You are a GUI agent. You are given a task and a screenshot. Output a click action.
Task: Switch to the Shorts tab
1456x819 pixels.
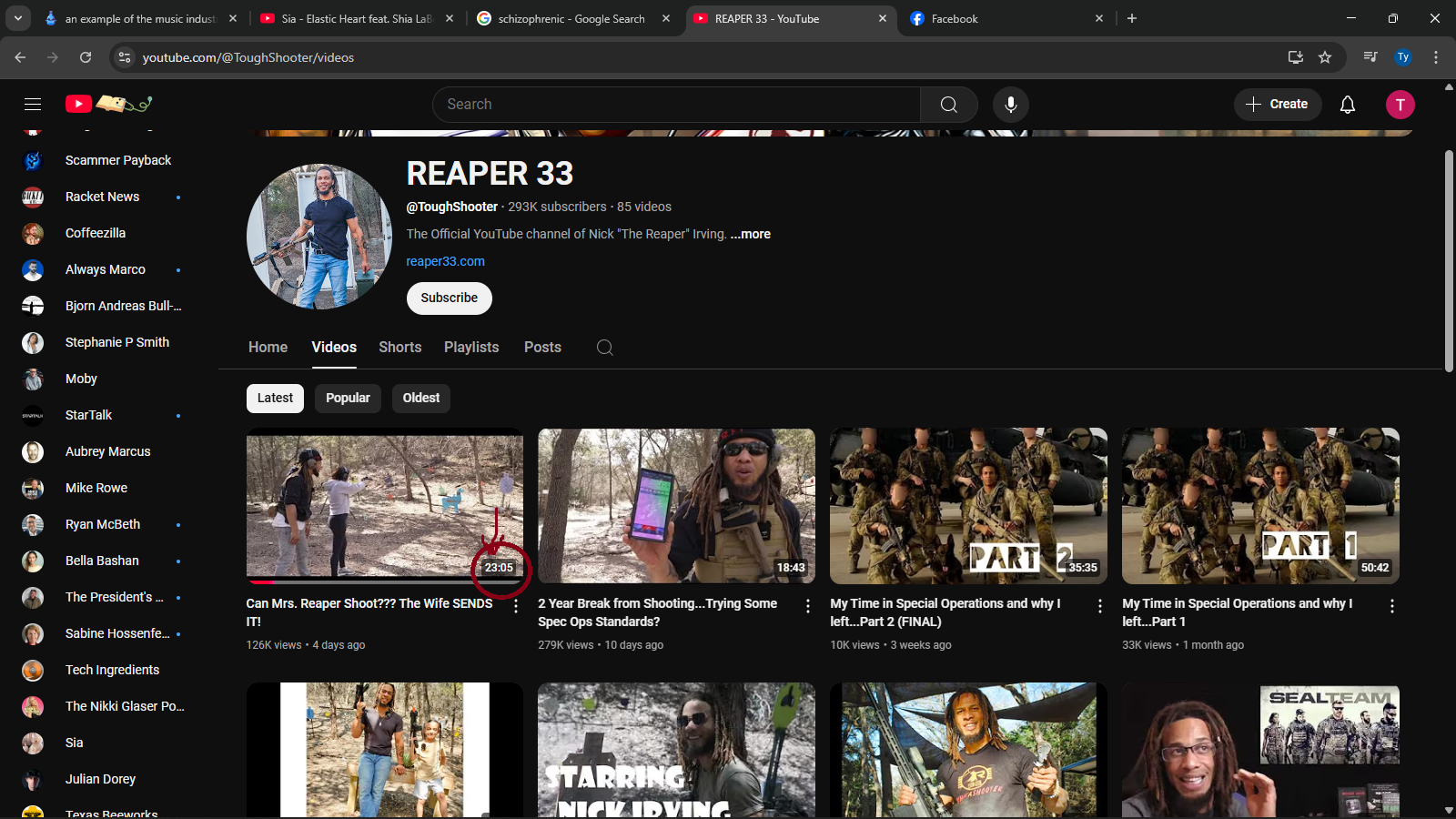click(400, 348)
